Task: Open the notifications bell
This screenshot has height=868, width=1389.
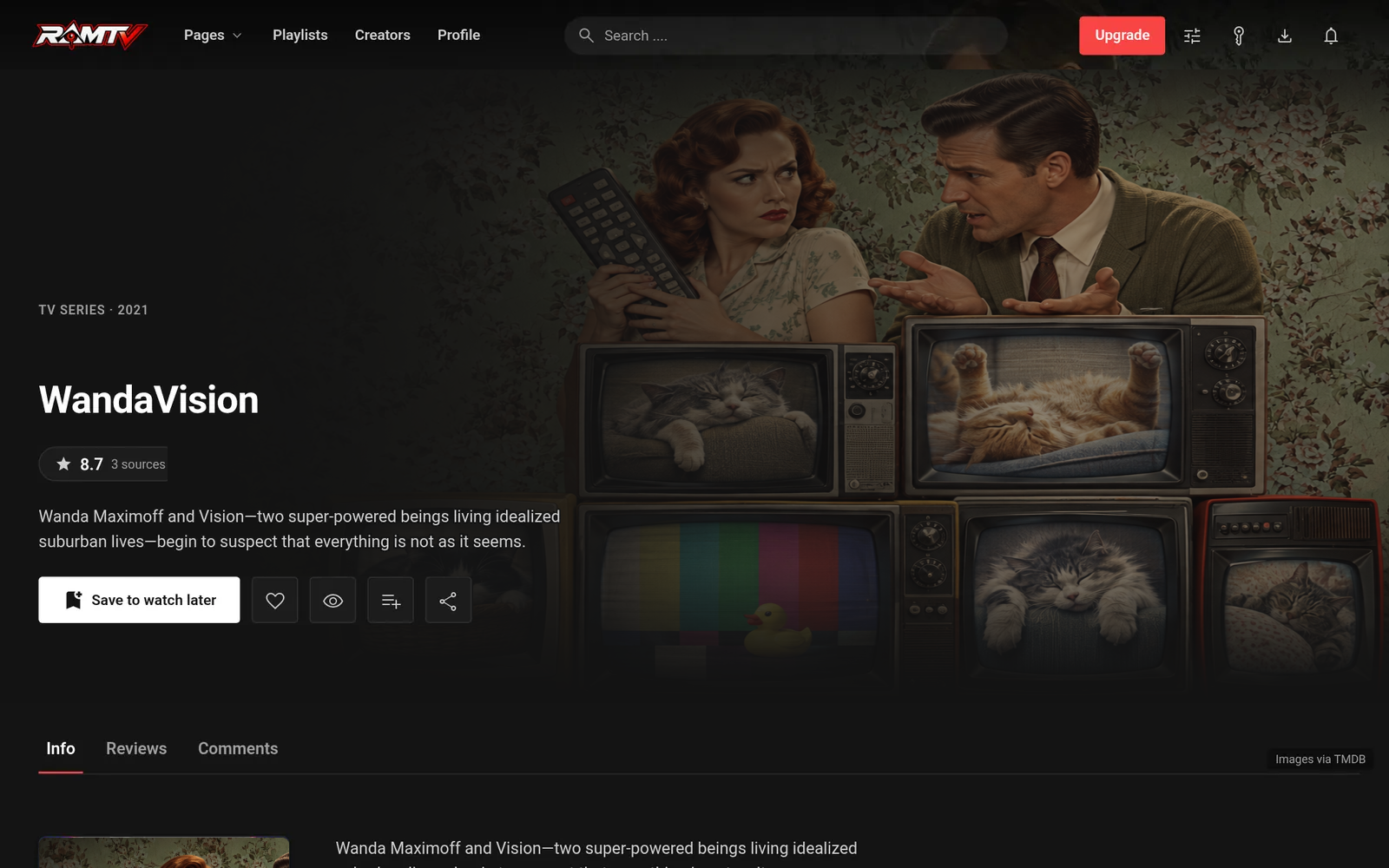Action: pyautogui.click(x=1331, y=36)
